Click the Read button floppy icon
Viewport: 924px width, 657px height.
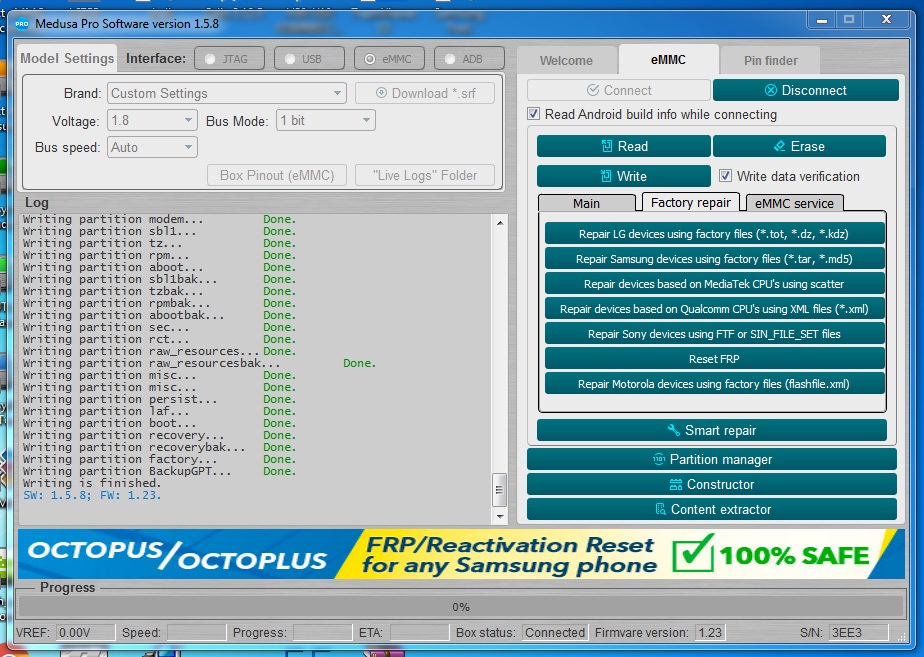606,146
